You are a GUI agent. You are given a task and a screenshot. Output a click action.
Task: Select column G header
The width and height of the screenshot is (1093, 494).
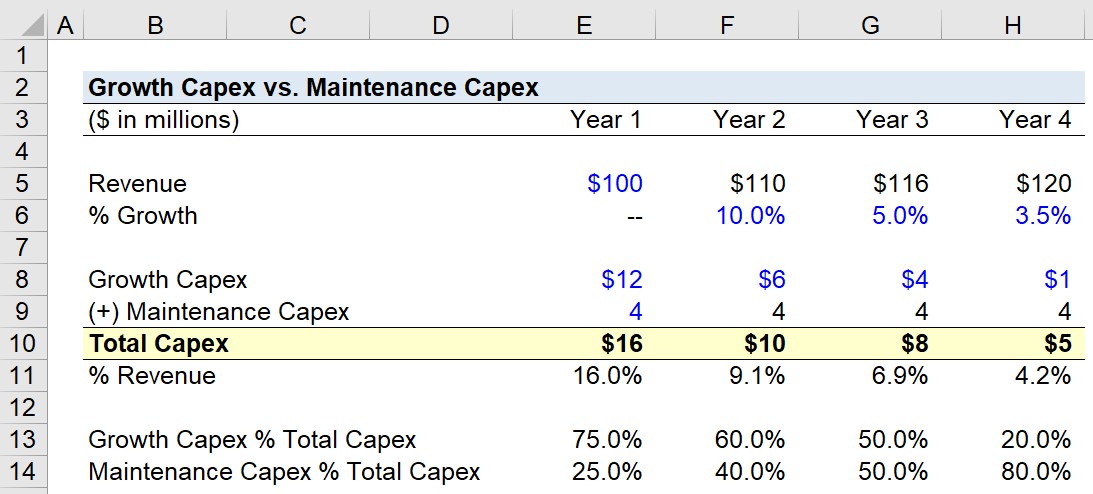tap(870, 26)
